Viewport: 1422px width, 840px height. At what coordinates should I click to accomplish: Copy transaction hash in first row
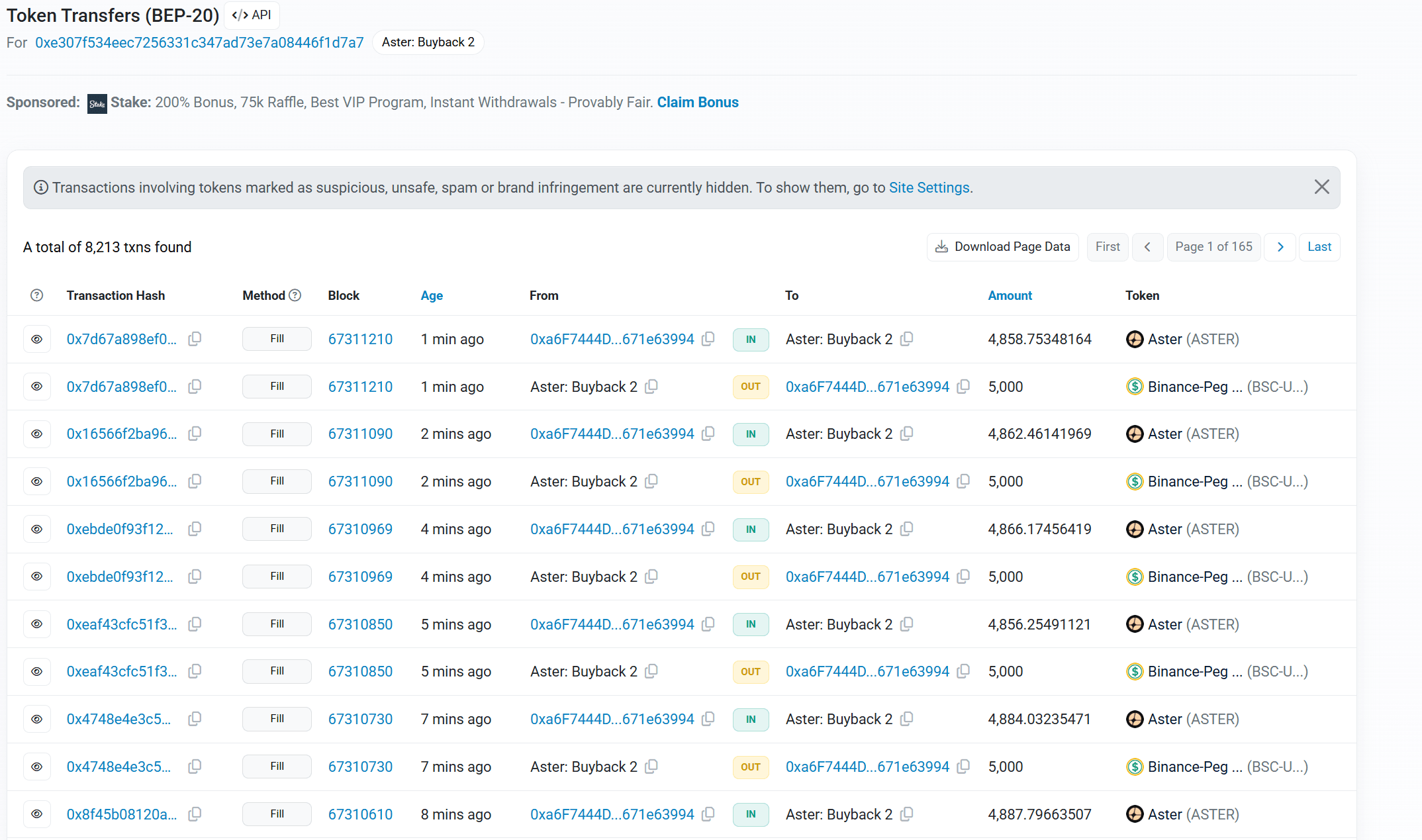(x=195, y=339)
